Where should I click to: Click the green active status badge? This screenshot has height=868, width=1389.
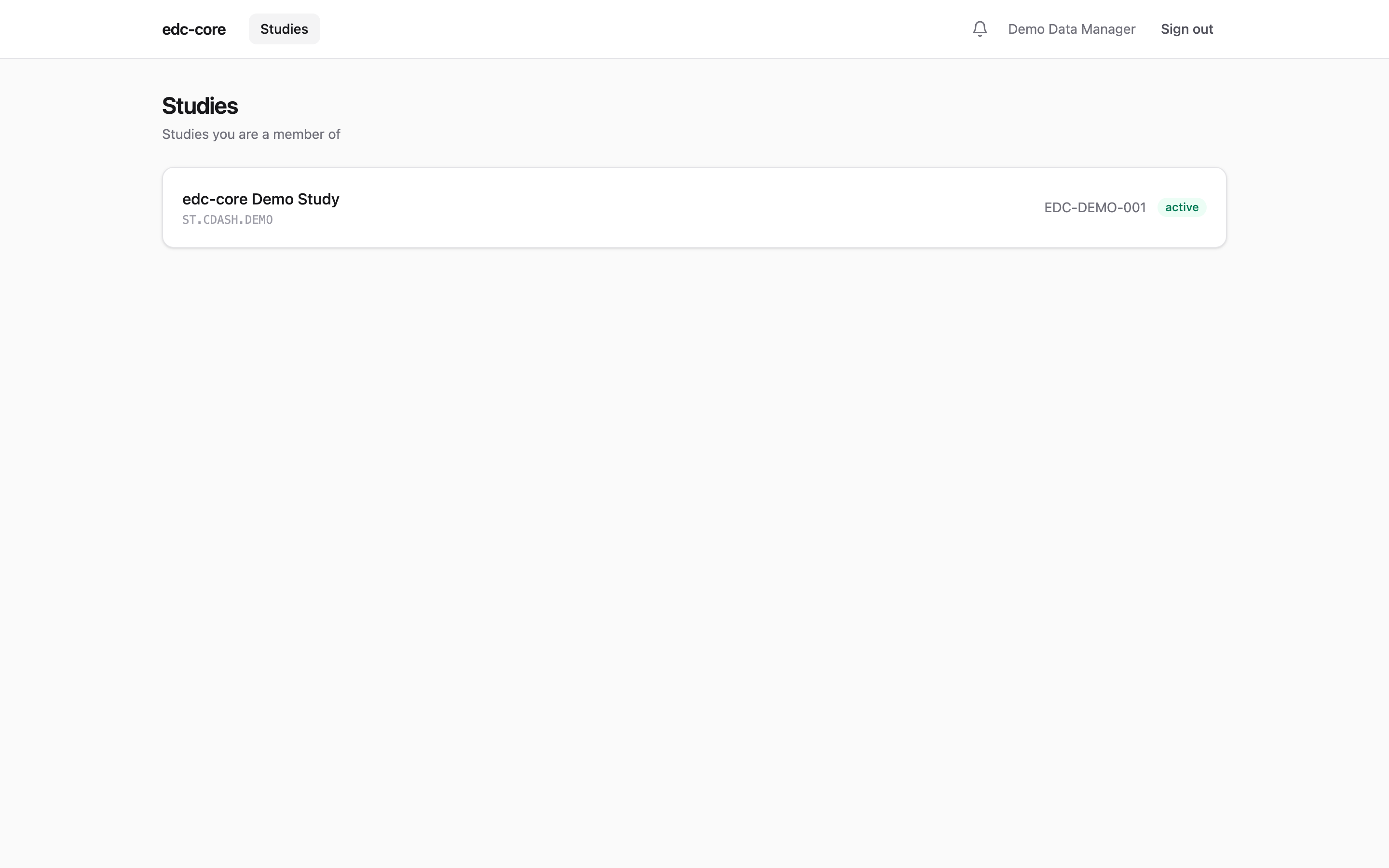click(x=1182, y=207)
